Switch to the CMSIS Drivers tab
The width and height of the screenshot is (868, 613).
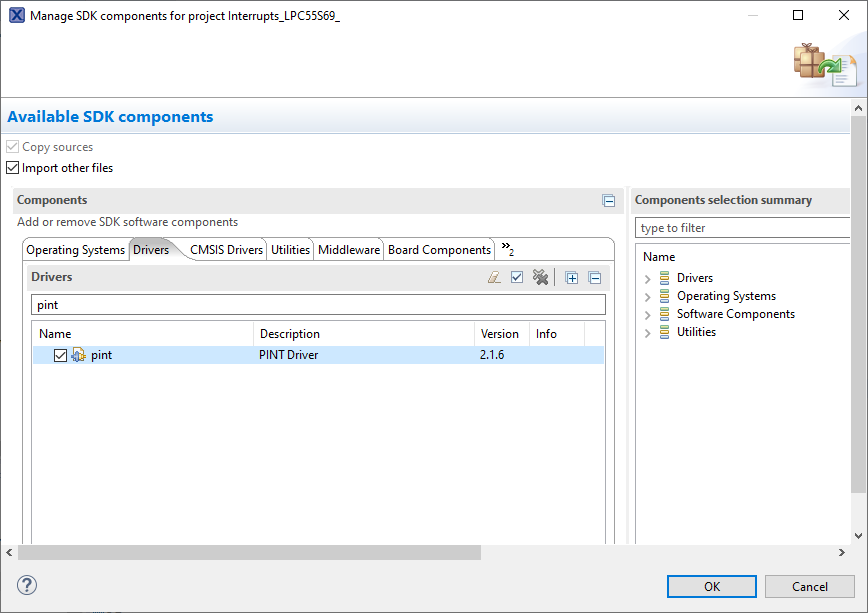226,250
